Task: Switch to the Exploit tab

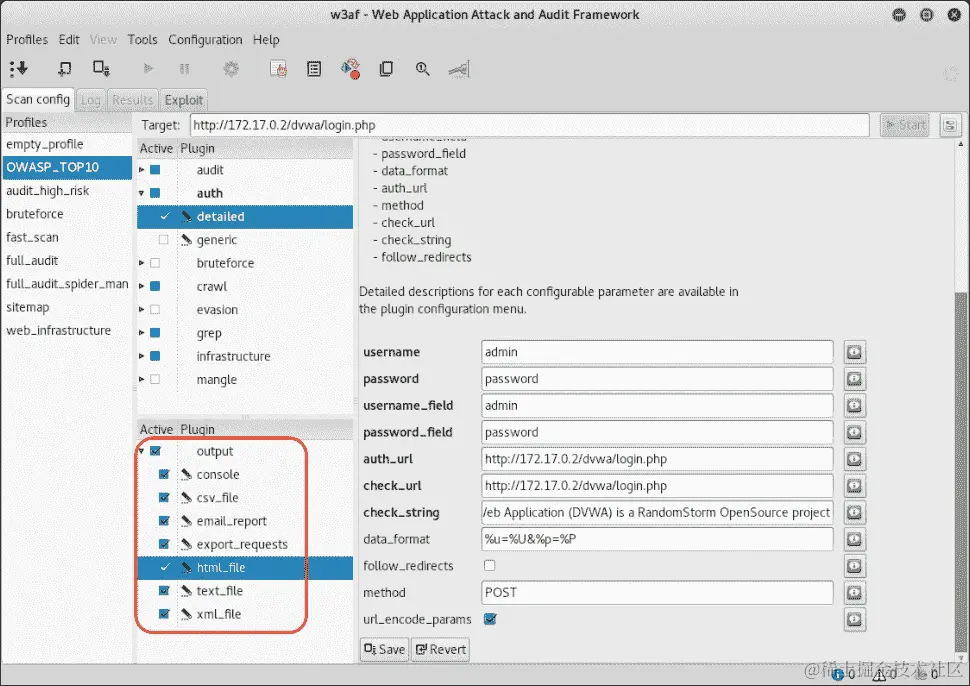Action: [x=184, y=100]
